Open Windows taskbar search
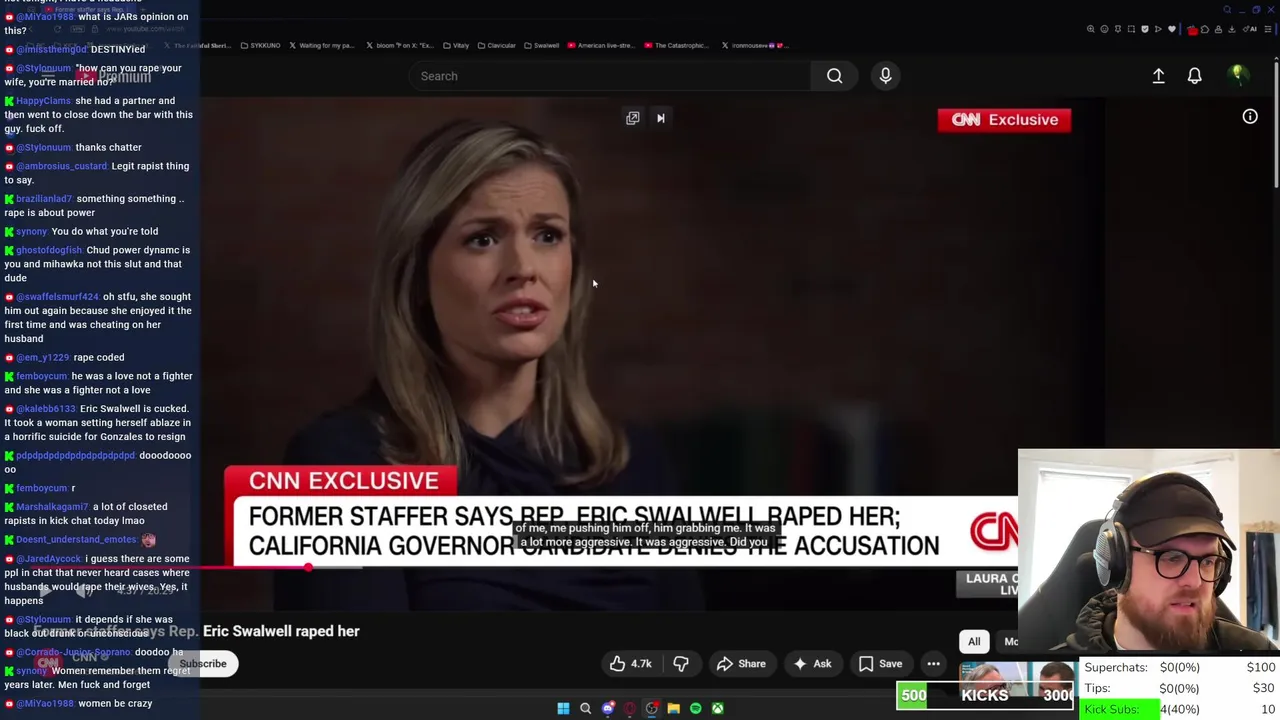Screen dimensions: 1280x720 point(585,708)
